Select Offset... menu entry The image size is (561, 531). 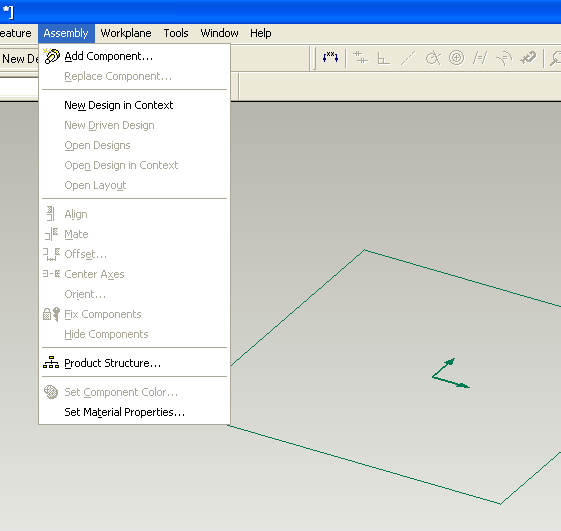coord(135,254)
